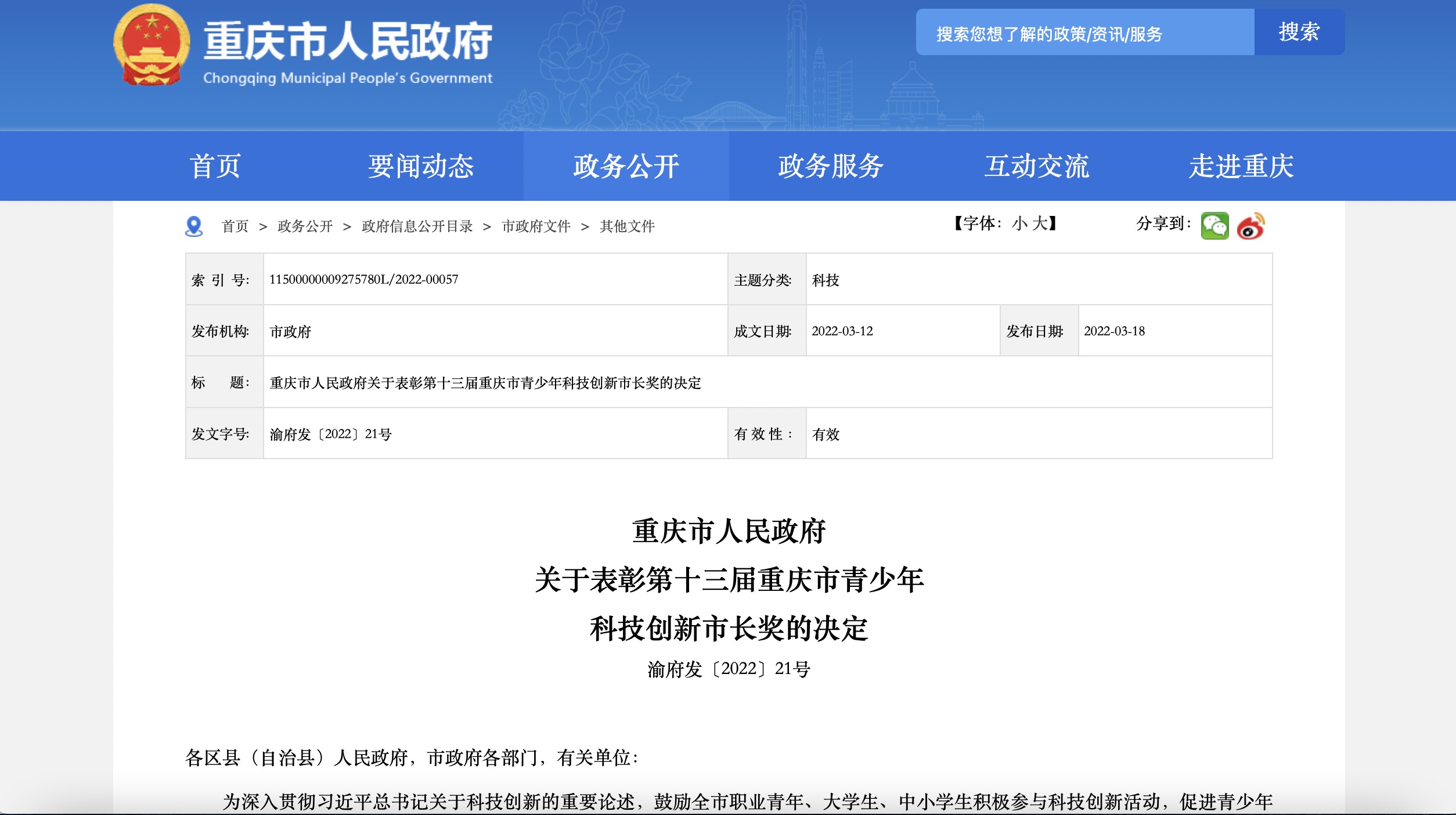Click the 搜索 search button
This screenshot has width=1456, height=815.
point(1299,32)
